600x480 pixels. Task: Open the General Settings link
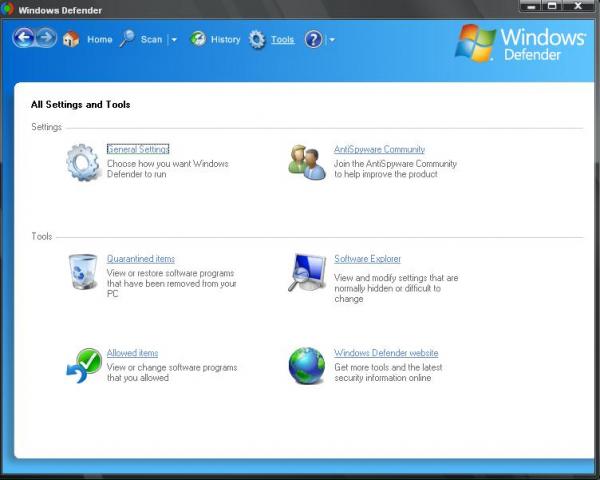click(138, 149)
